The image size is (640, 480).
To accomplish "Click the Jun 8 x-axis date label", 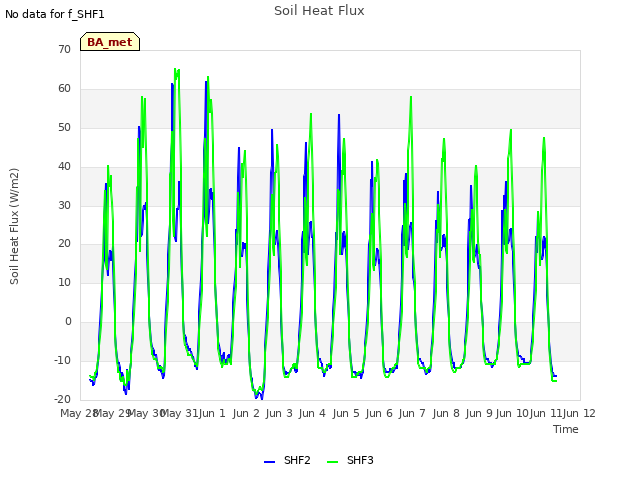I will [446, 413].
